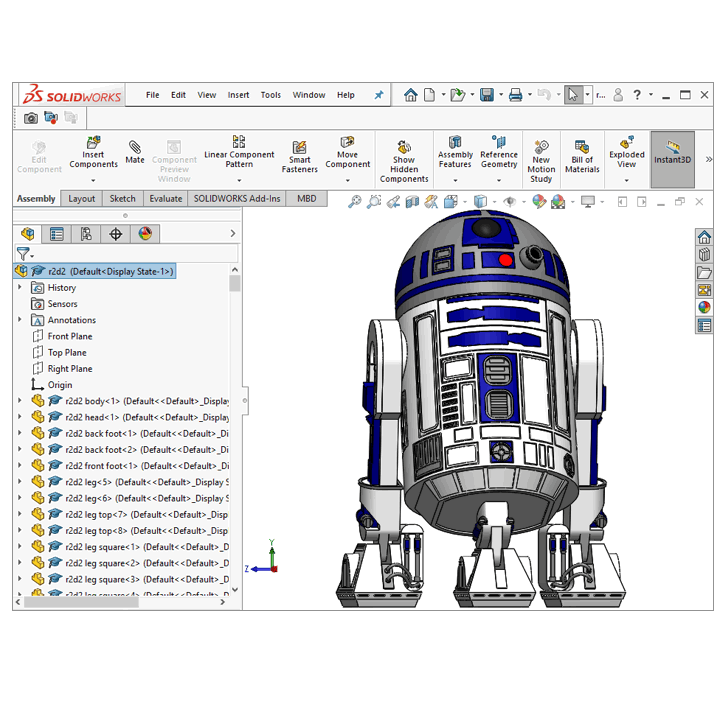Open Exploded View dropdown arrow
Viewport: 720px width, 720px height.
tap(626, 180)
